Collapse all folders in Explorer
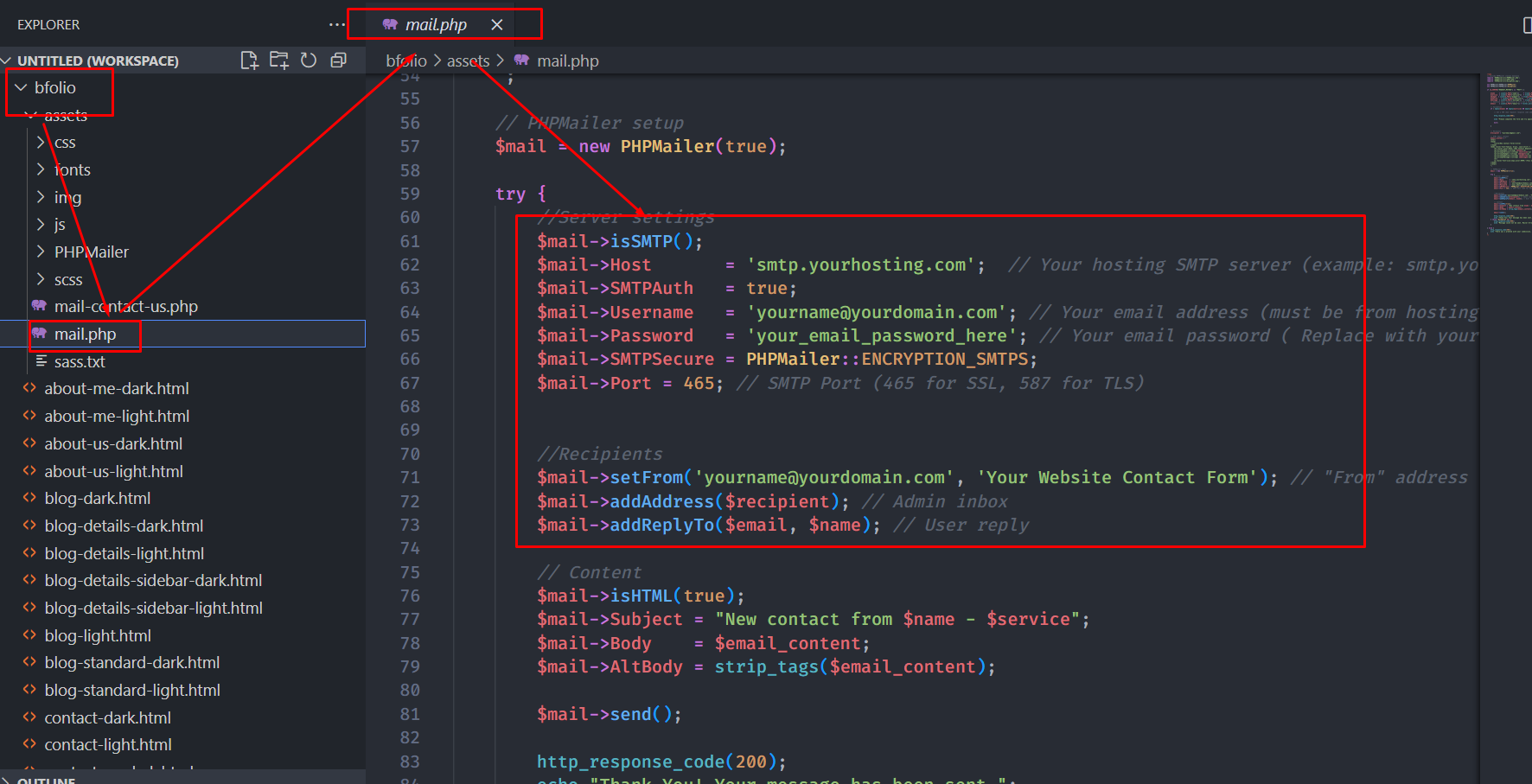Viewport: 1532px width, 784px height. pyautogui.click(x=339, y=61)
